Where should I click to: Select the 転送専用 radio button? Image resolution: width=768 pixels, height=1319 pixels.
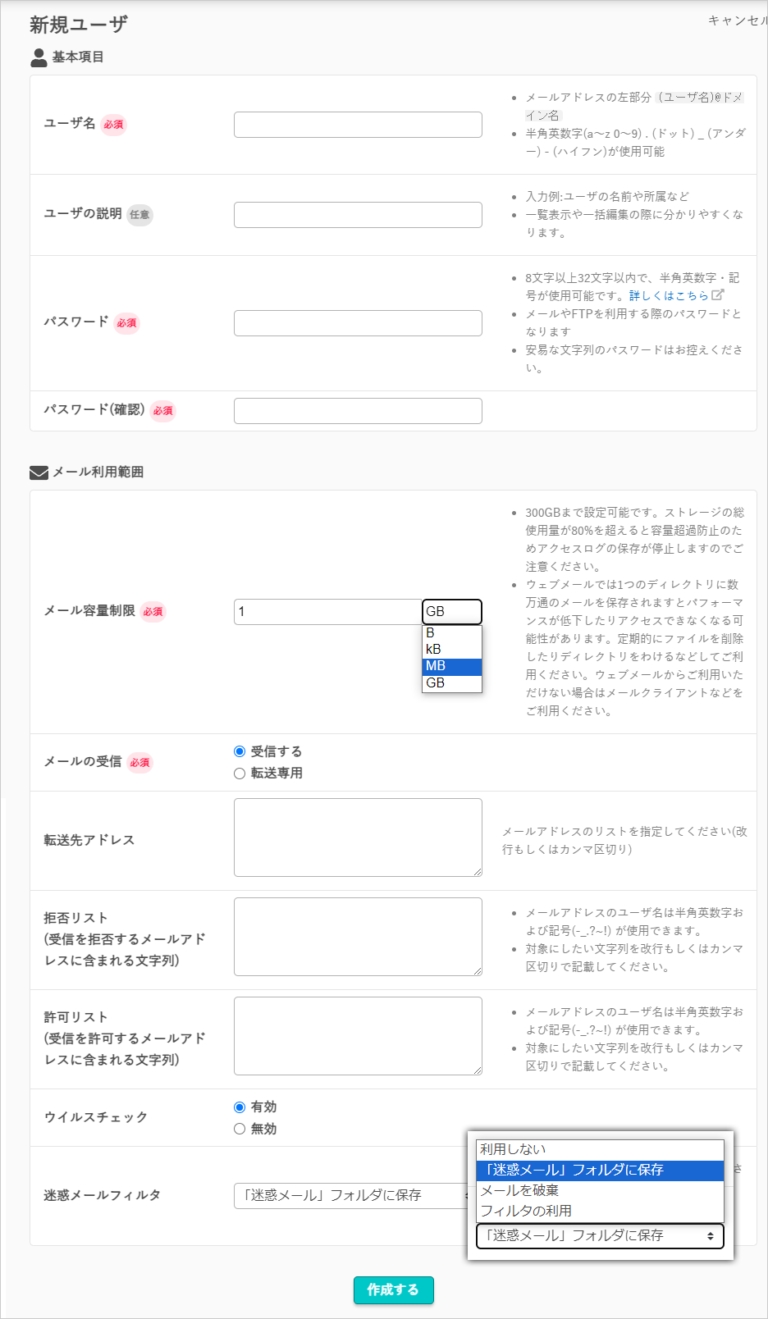coord(239,773)
